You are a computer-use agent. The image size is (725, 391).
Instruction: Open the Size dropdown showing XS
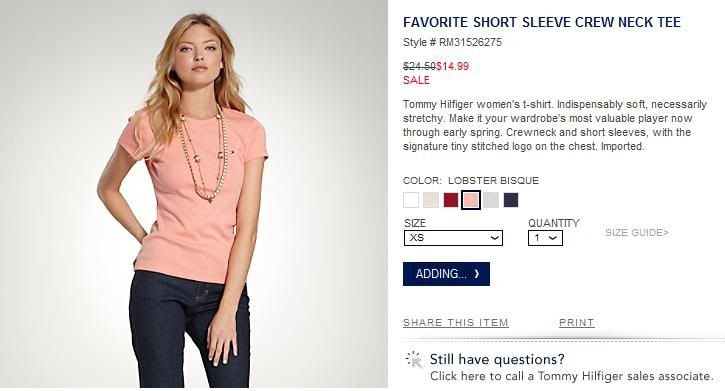pos(453,238)
